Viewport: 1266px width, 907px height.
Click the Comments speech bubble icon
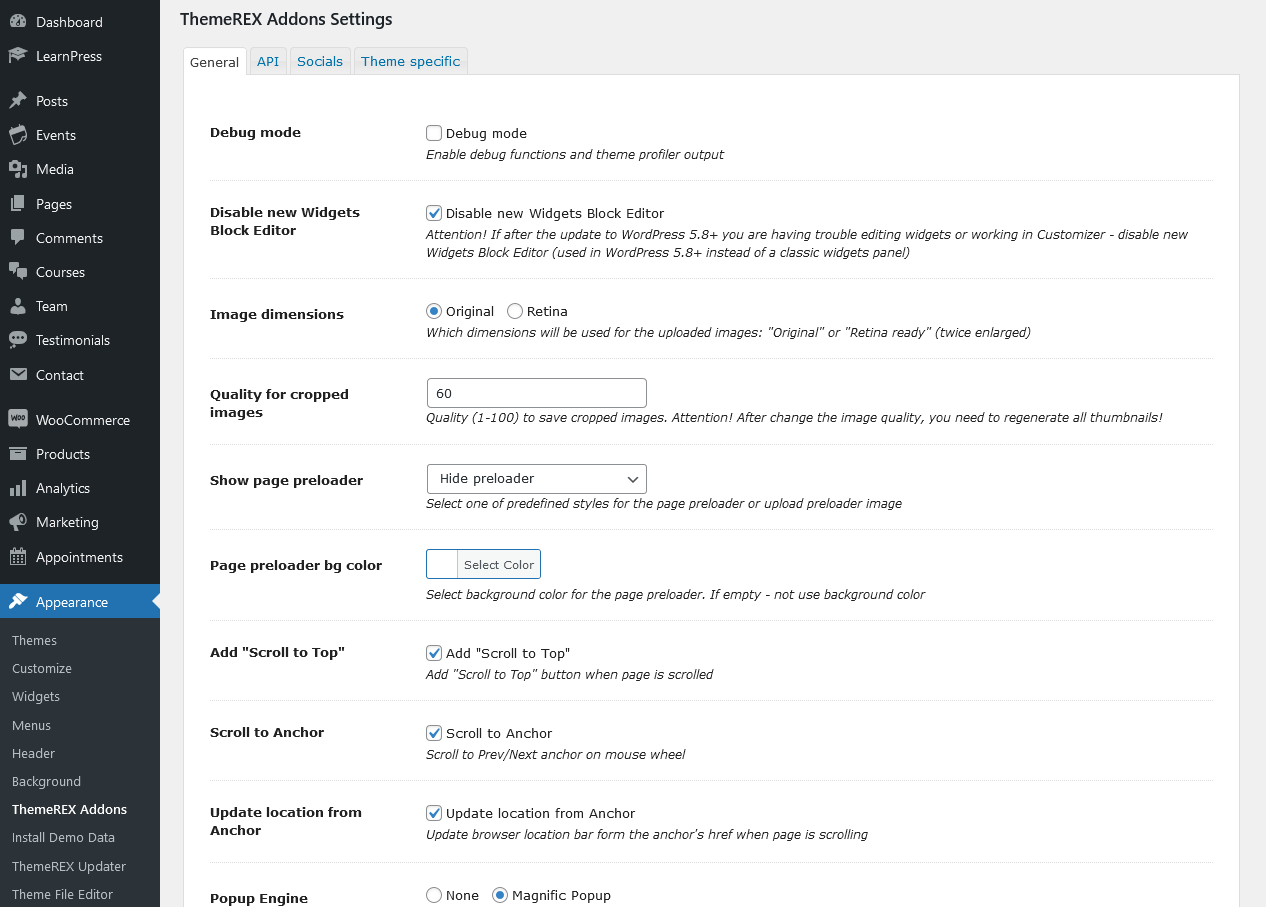[18, 238]
